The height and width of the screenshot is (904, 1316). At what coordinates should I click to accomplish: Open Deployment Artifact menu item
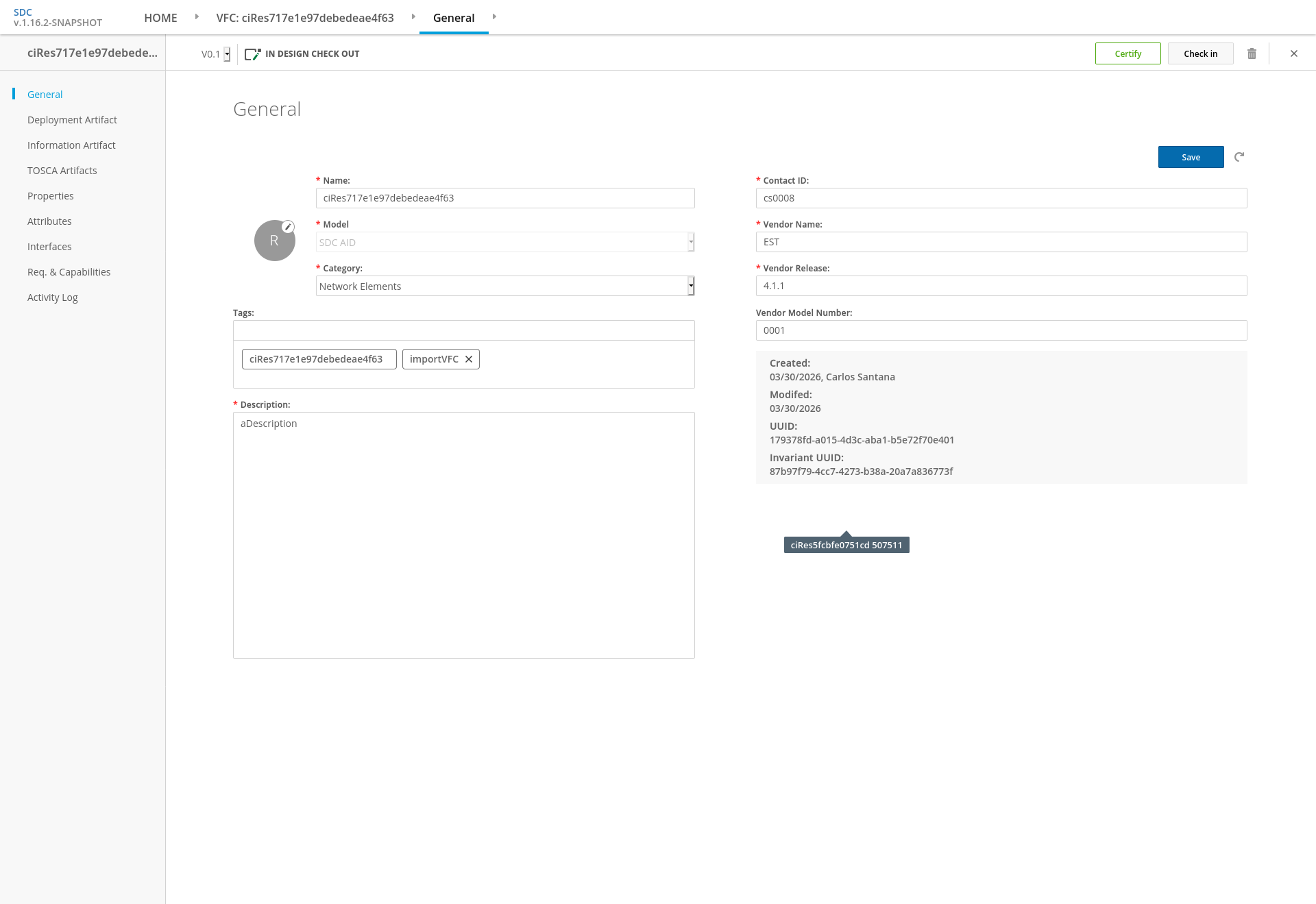point(72,120)
